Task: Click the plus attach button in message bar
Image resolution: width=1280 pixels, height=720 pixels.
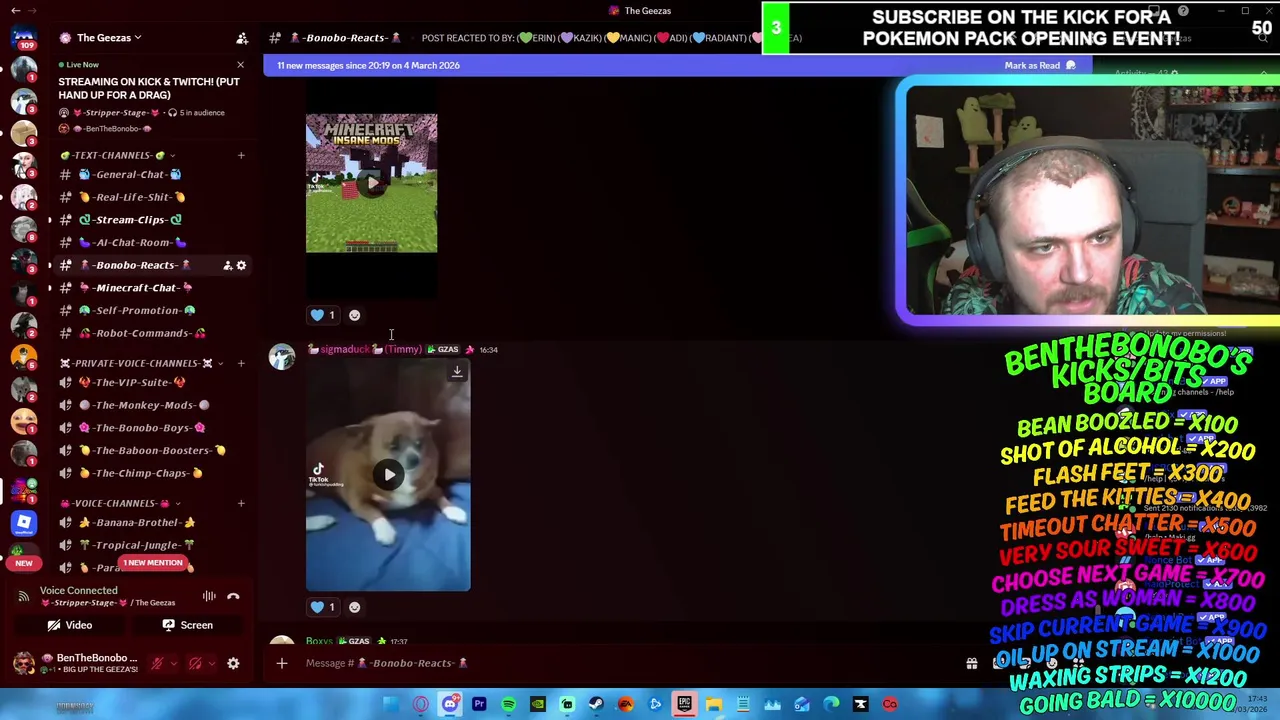Action: click(282, 663)
